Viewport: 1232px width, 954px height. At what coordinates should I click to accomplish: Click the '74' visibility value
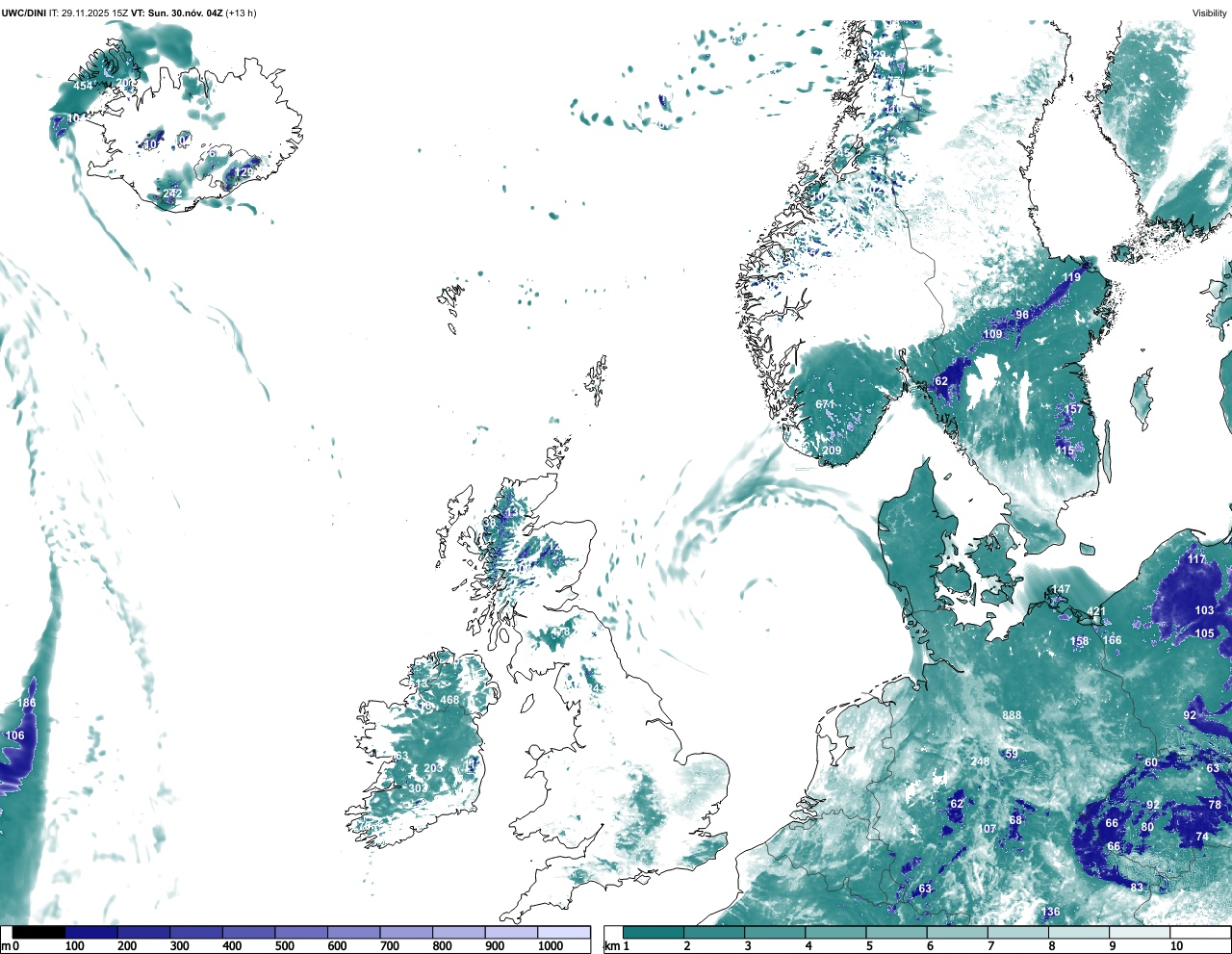(x=1202, y=838)
